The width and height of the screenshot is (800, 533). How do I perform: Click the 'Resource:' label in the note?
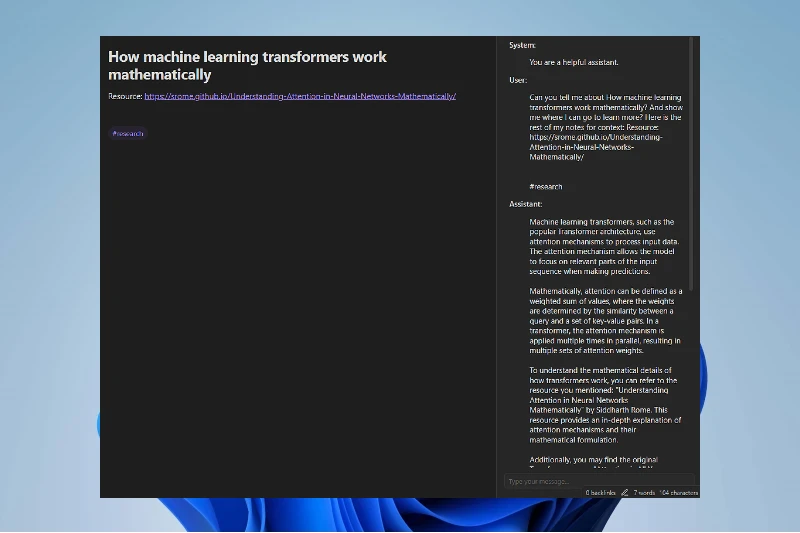tap(125, 96)
